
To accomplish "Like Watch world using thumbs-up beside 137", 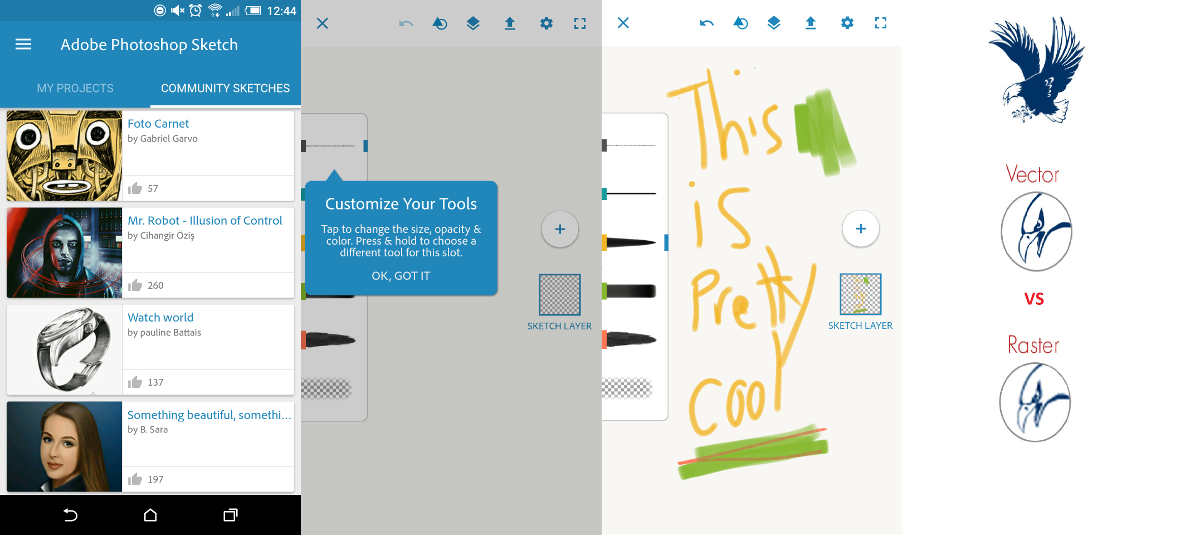I will [x=136, y=382].
